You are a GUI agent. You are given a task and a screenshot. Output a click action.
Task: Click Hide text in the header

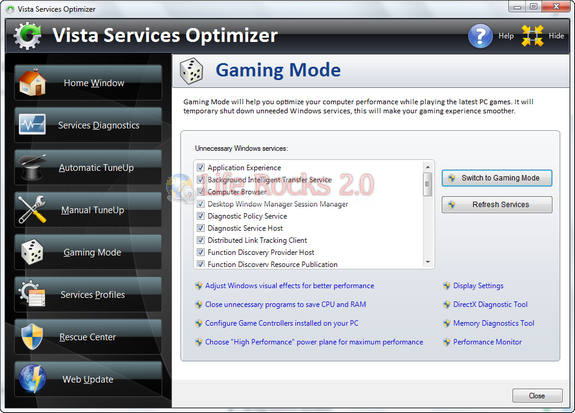tap(556, 36)
